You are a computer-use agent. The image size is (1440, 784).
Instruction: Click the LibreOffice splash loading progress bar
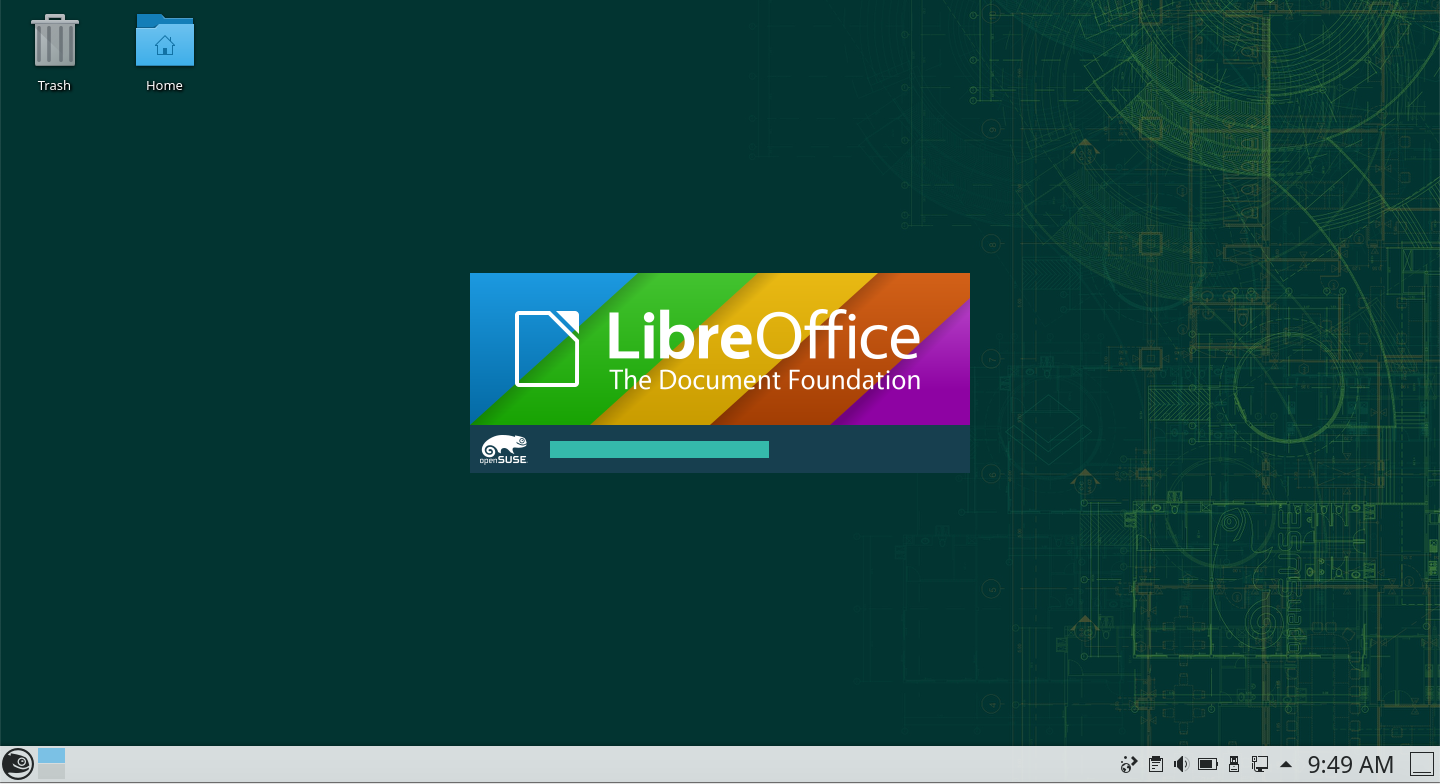(659, 450)
